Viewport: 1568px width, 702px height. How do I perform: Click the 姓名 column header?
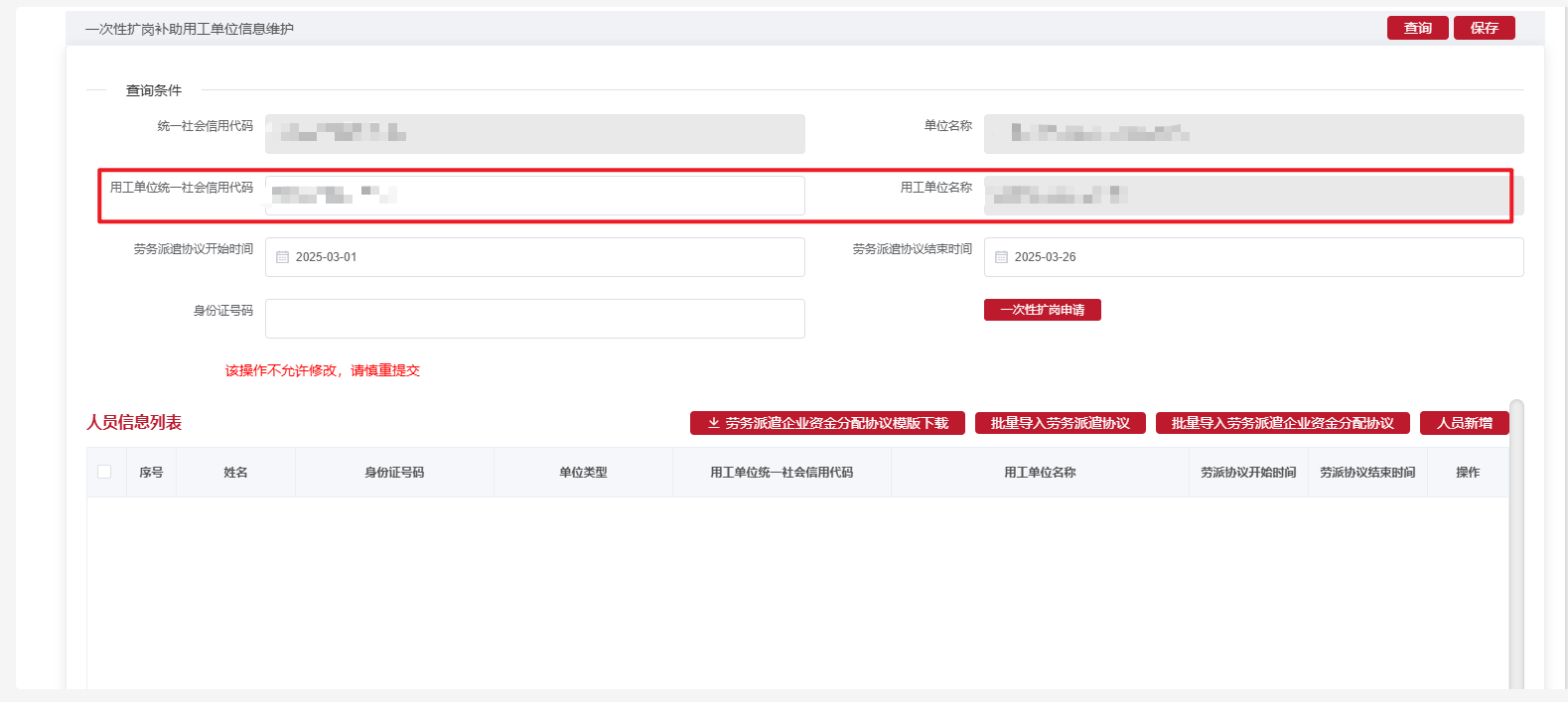coord(235,473)
